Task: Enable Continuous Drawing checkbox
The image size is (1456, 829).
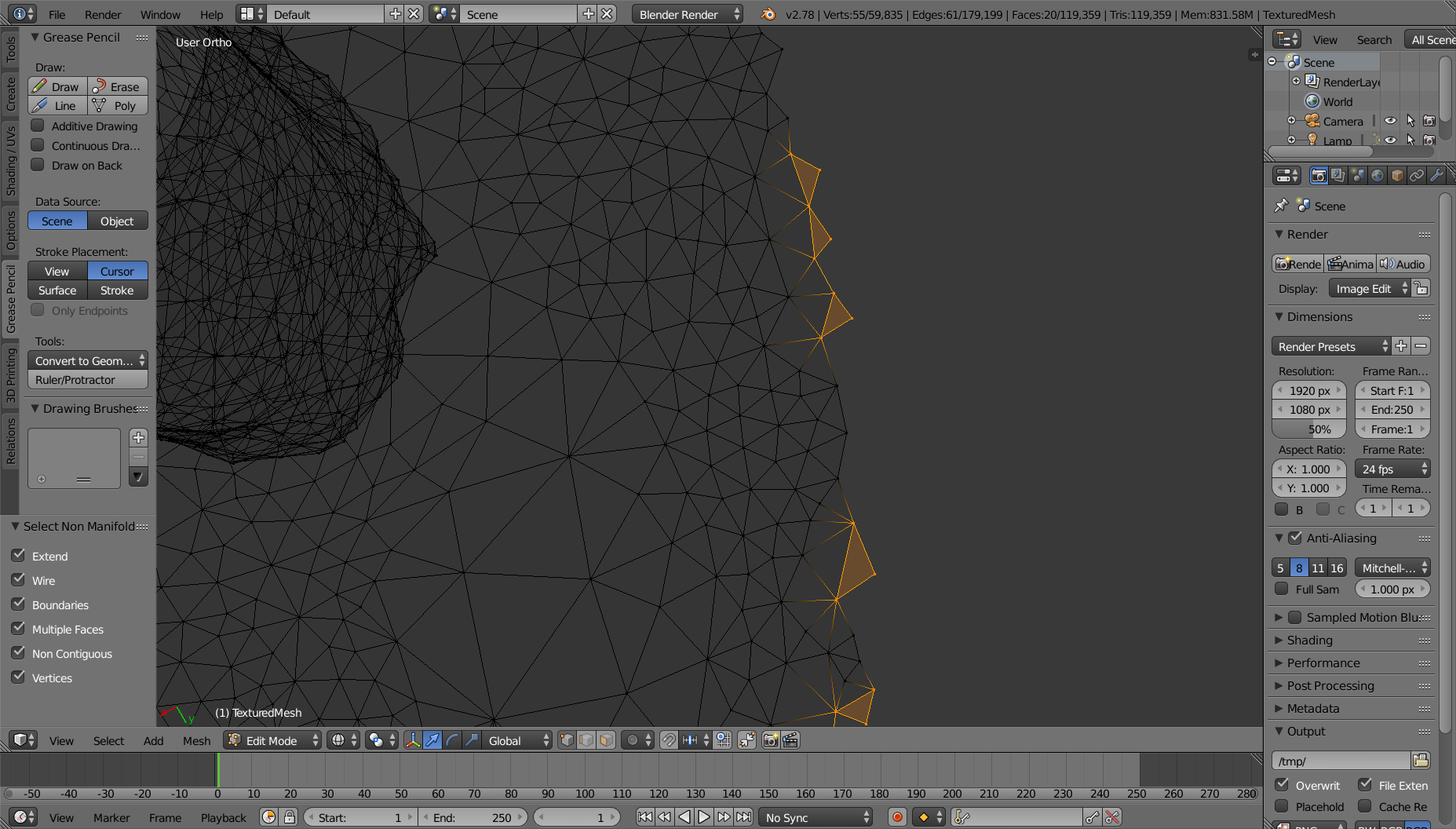Action: click(x=38, y=145)
